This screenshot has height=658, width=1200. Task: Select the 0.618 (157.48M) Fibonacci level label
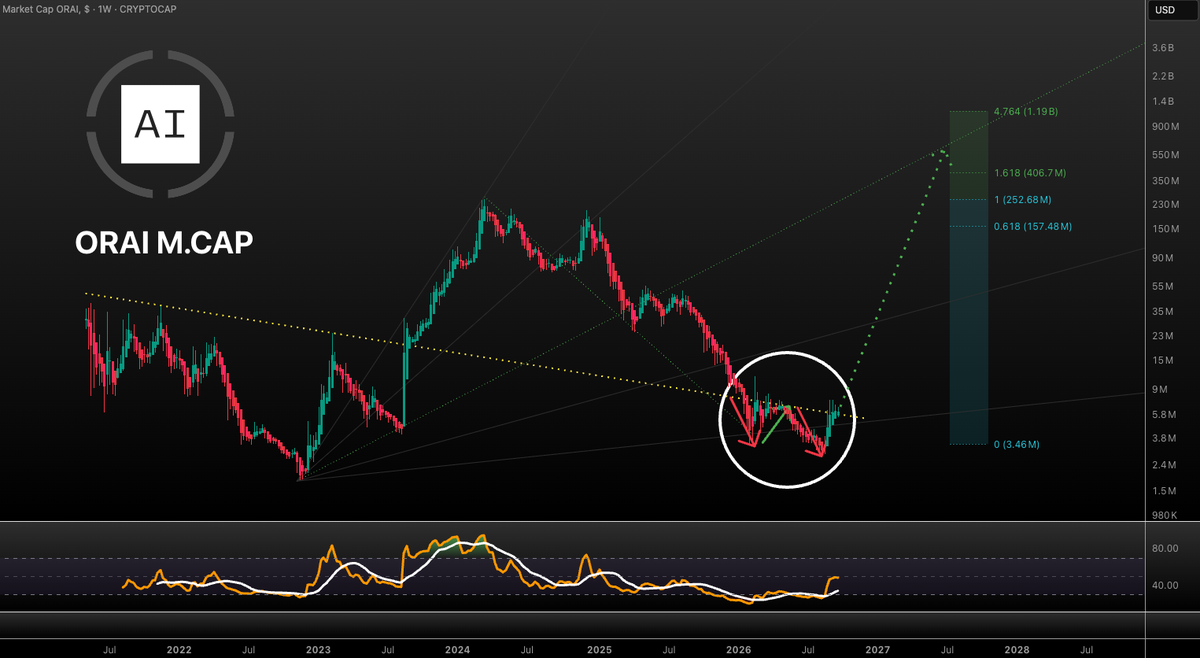[1033, 226]
